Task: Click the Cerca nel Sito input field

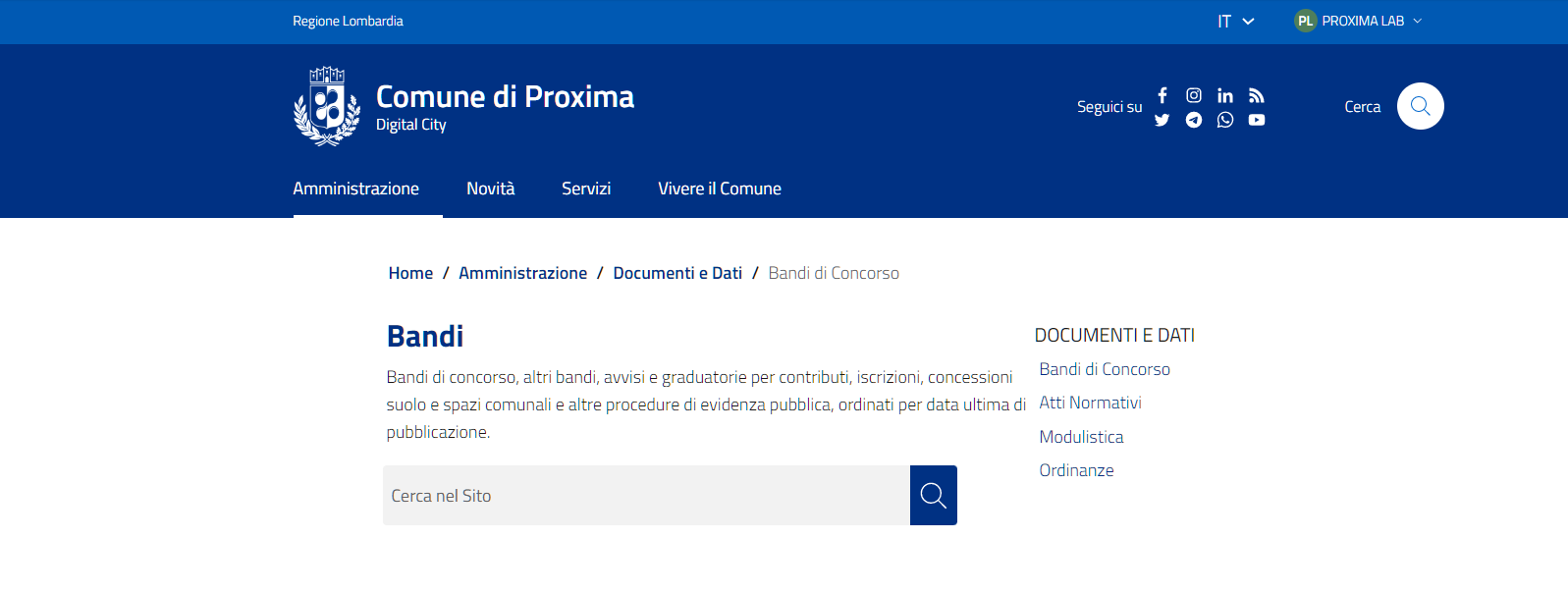Action: point(646,496)
